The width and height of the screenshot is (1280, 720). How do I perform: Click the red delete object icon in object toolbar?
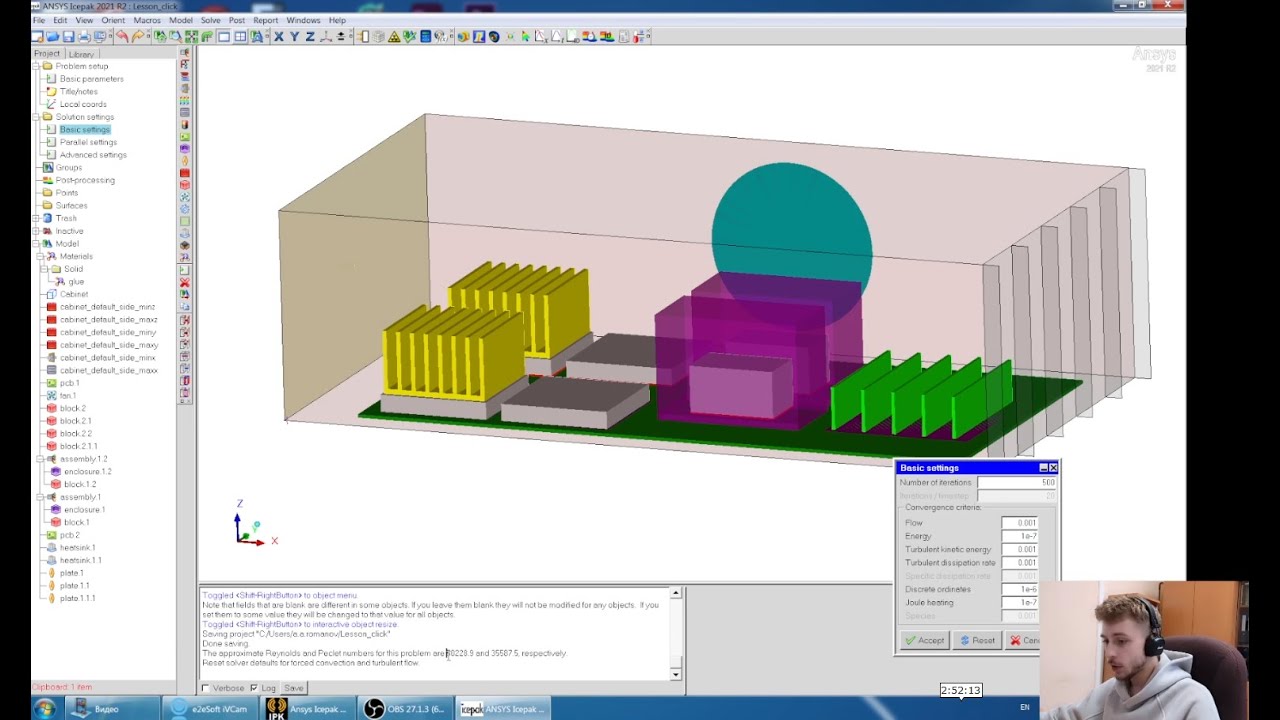pyautogui.click(x=185, y=282)
